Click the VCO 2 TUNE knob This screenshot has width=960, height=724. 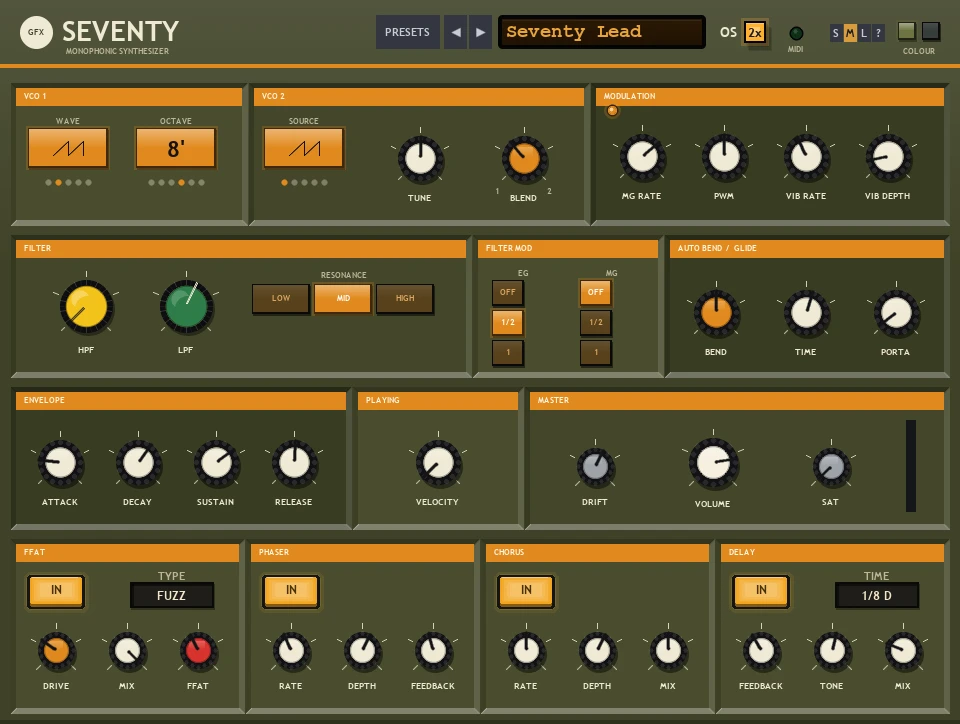pos(421,159)
